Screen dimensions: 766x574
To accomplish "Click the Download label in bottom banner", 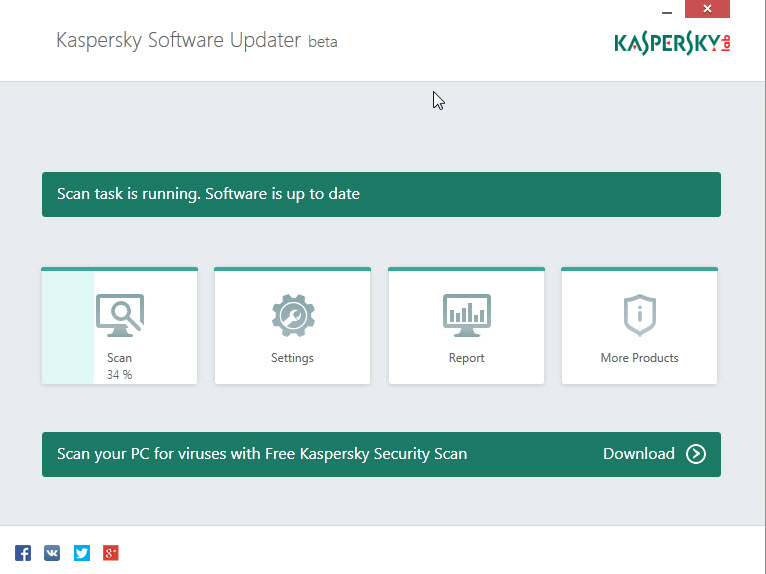I will click(x=639, y=454).
